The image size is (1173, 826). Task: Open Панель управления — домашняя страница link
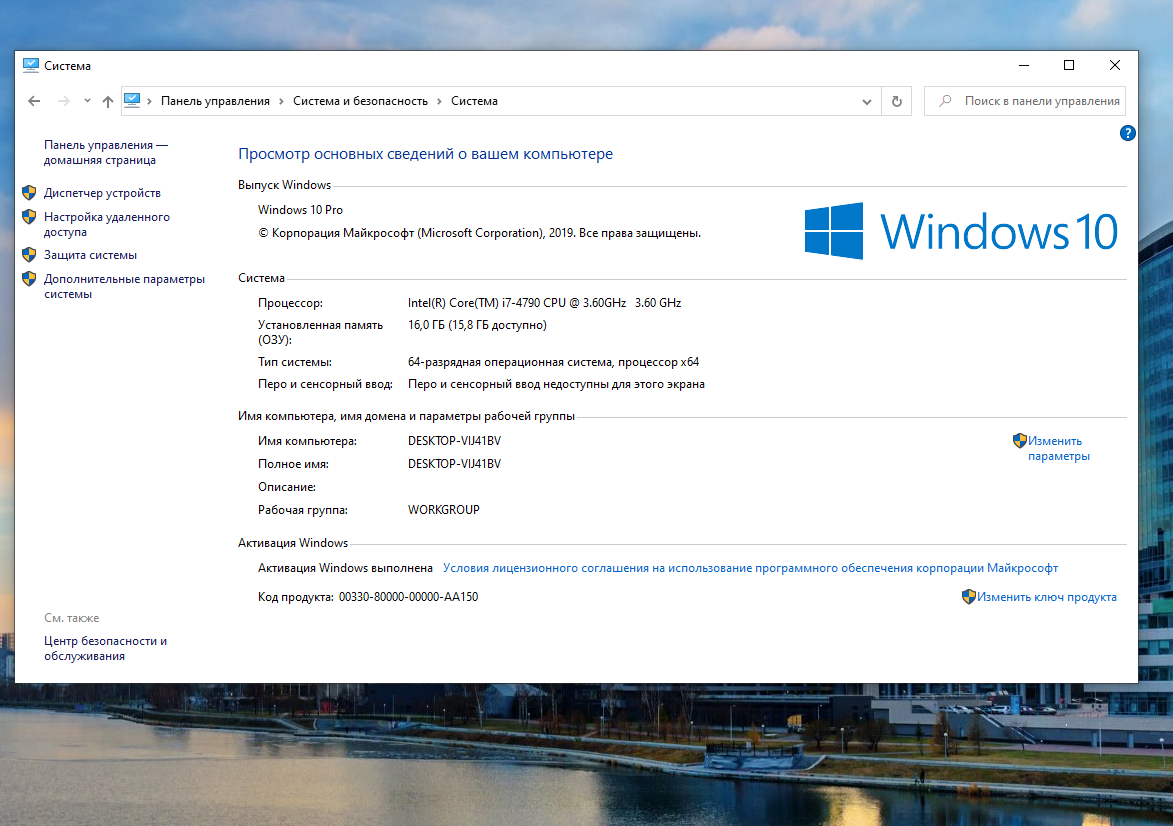coord(105,153)
